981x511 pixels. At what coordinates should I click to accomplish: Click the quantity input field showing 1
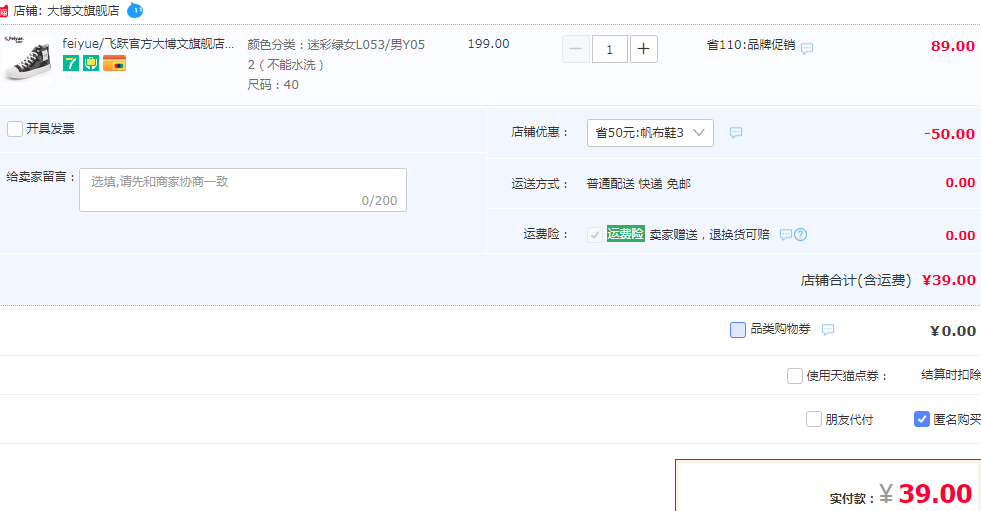click(x=609, y=49)
